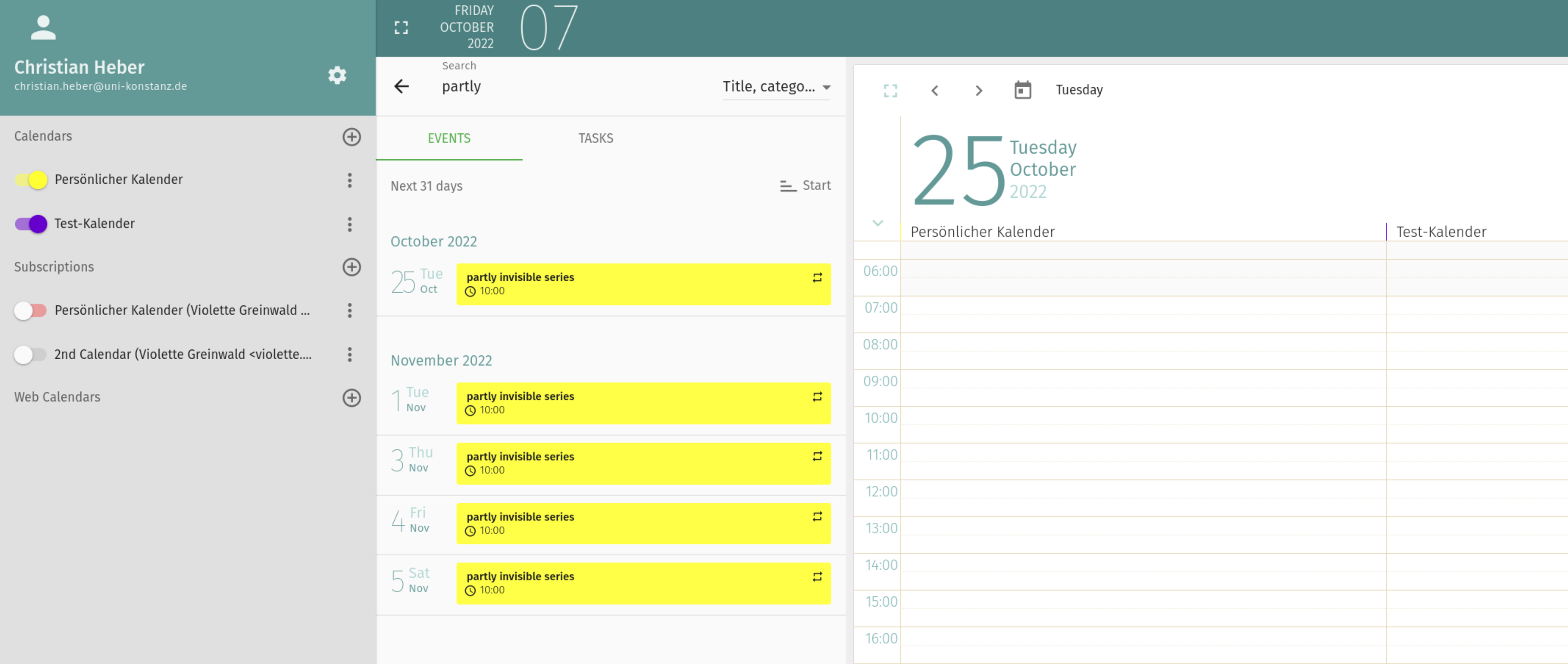The height and width of the screenshot is (664, 1568).
Task: Go to the previous day arrow
Action: tap(934, 91)
